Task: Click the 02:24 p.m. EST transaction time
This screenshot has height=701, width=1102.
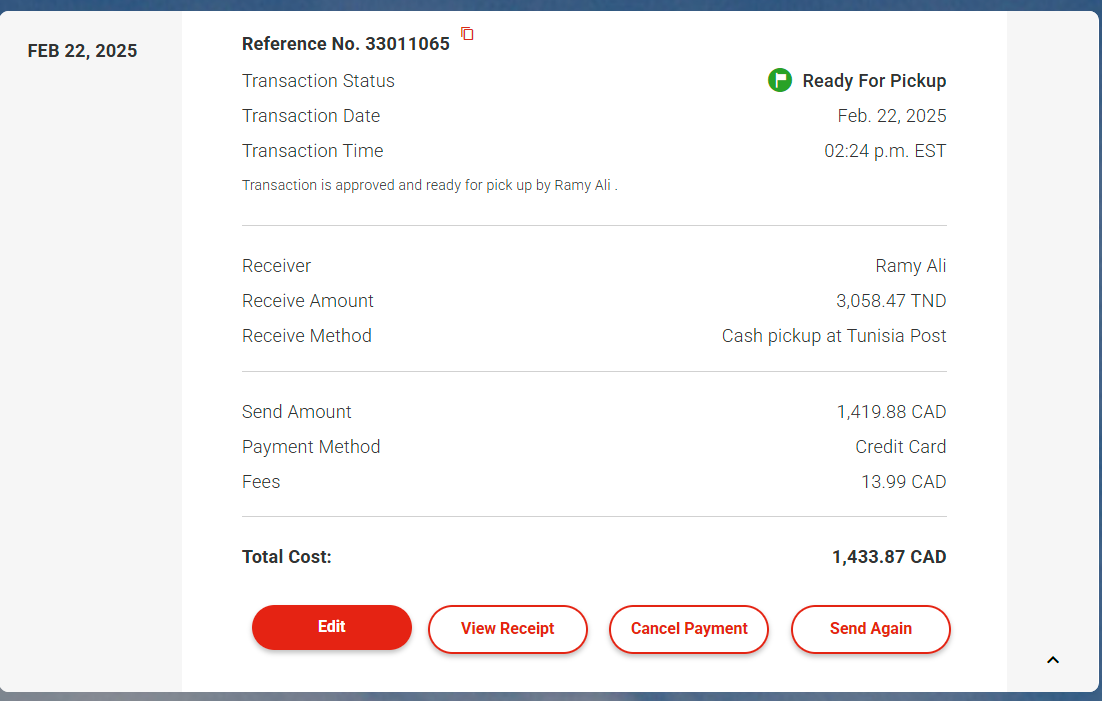Action: (x=884, y=152)
